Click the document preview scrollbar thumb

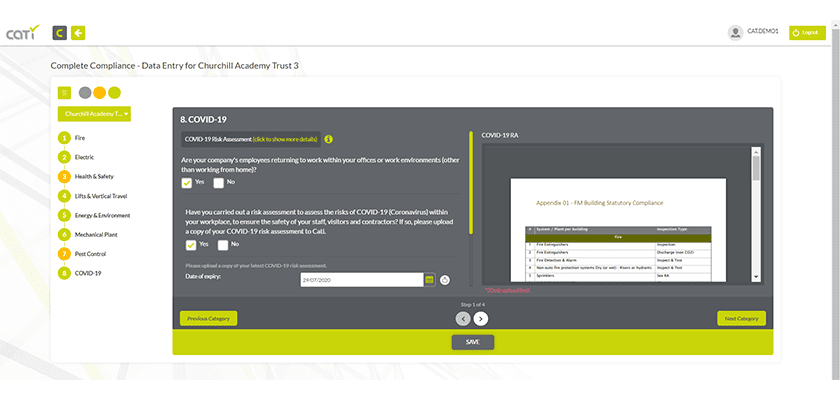(x=756, y=168)
